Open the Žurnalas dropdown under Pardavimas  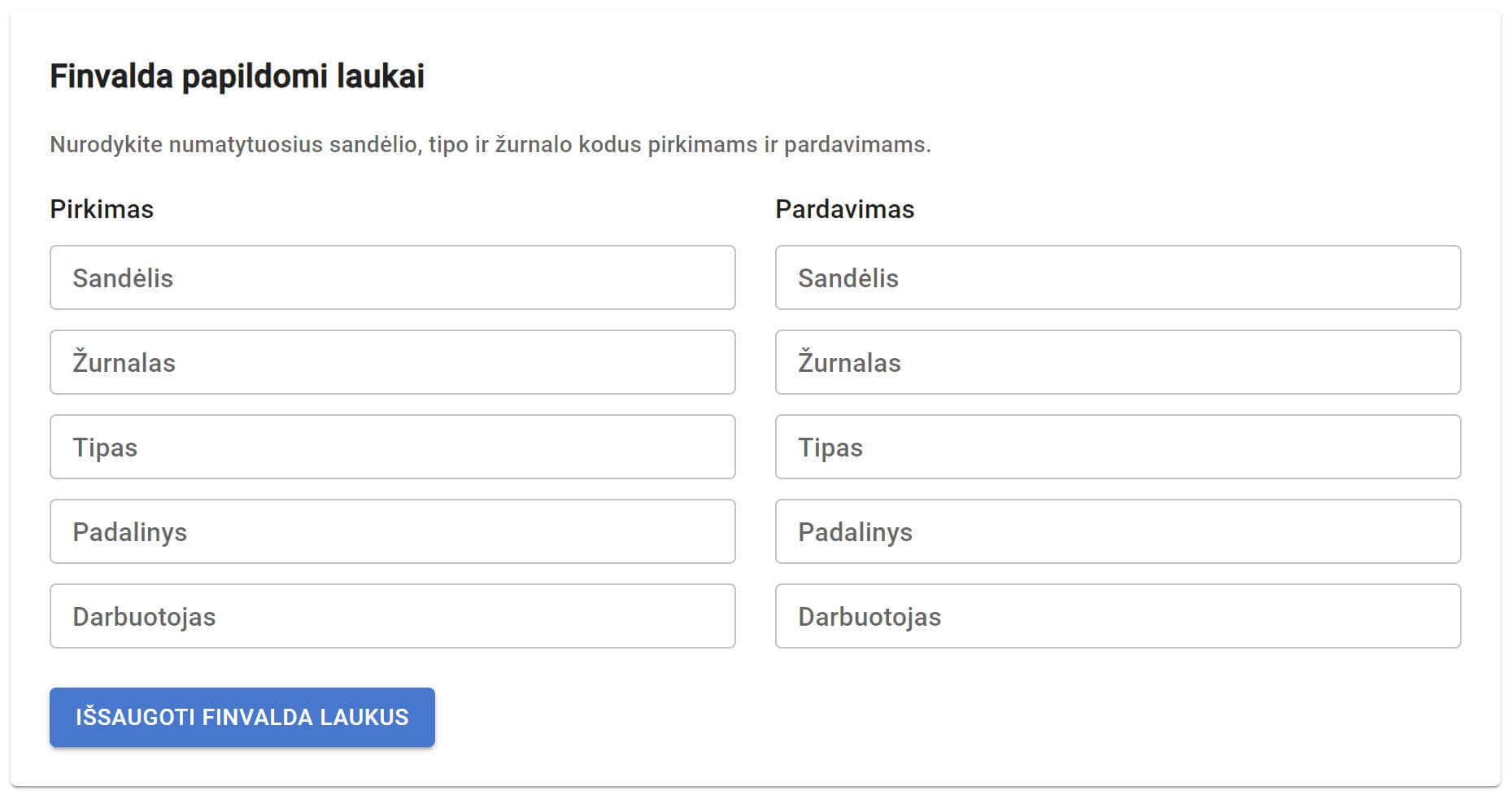pyautogui.click(x=1118, y=362)
